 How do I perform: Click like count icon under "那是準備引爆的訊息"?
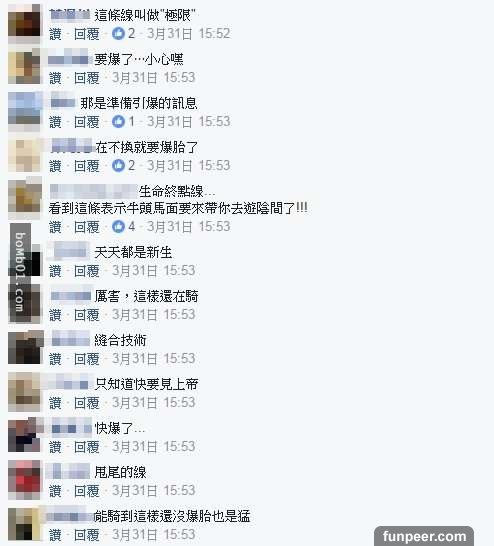click(x=118, y=122)
